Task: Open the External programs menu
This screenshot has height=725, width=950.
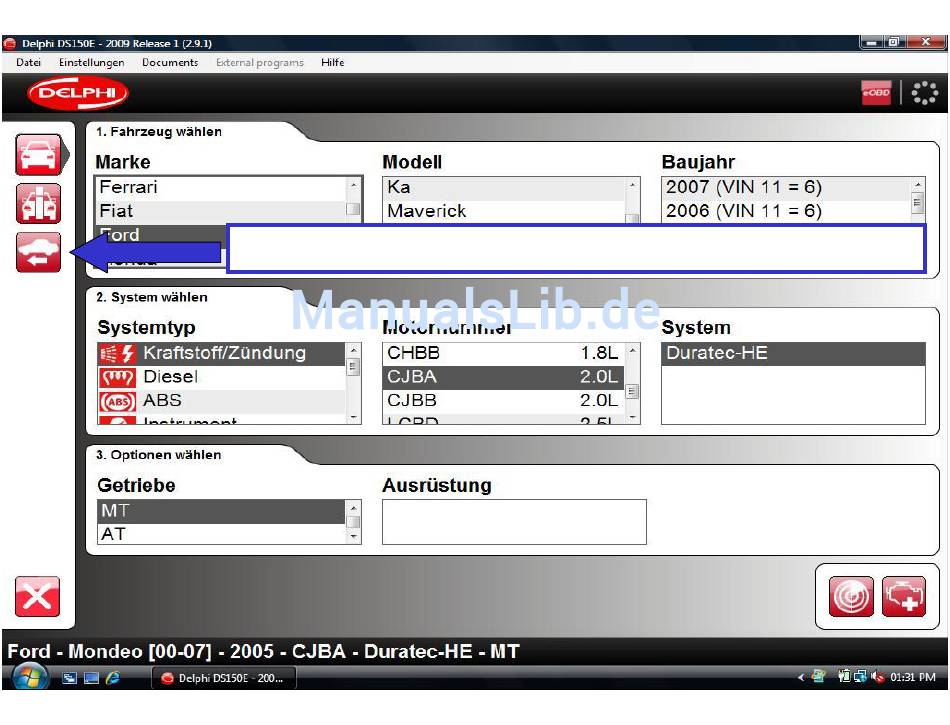Action: click(259, 62)
